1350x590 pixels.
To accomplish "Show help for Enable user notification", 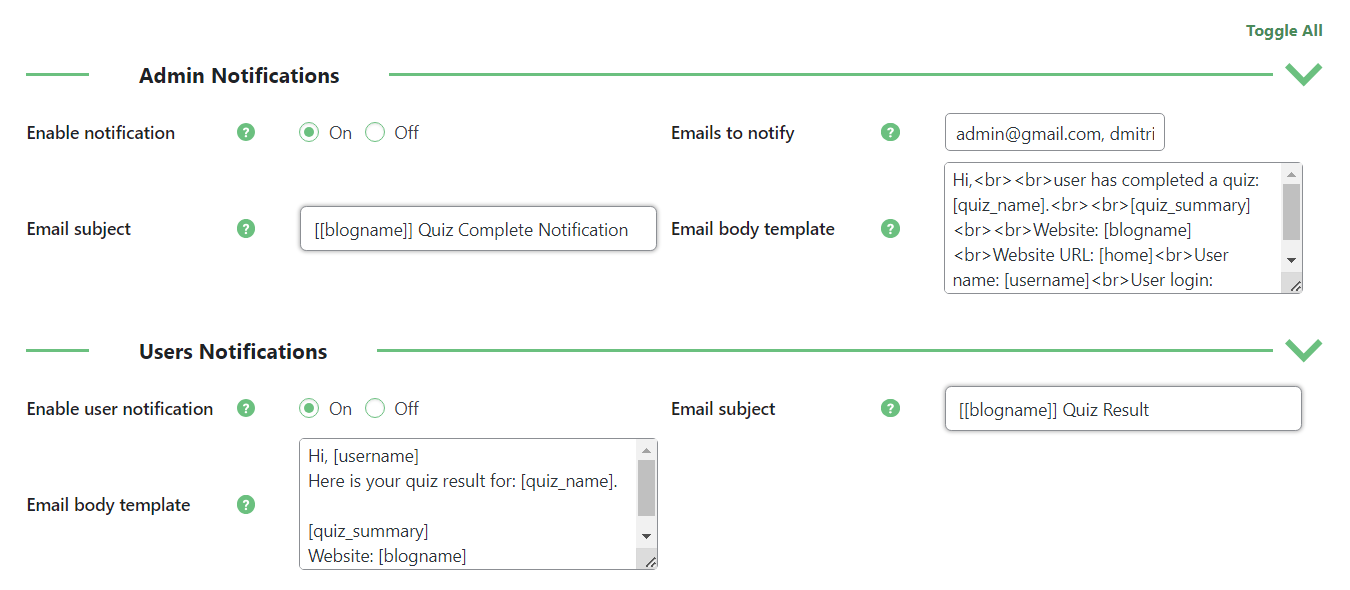I will (246, 408).
